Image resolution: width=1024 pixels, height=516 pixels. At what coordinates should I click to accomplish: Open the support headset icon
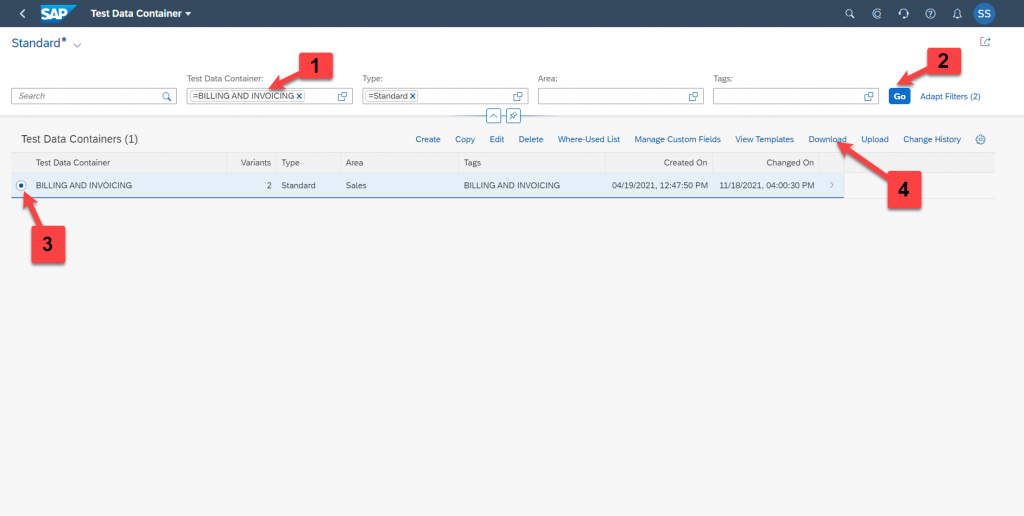click(904, 13)
